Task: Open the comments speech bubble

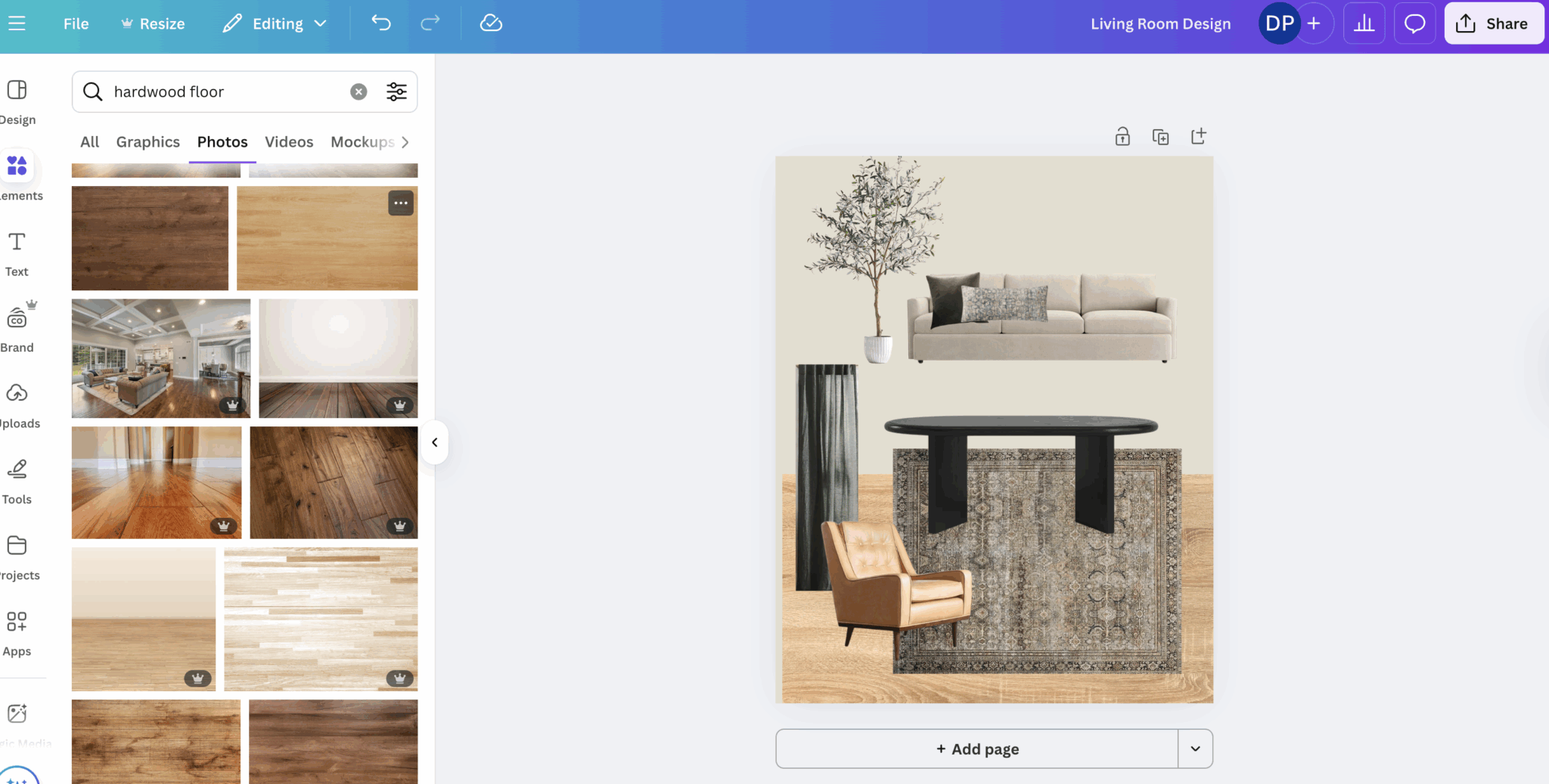Action: (x=1414, y=23)
